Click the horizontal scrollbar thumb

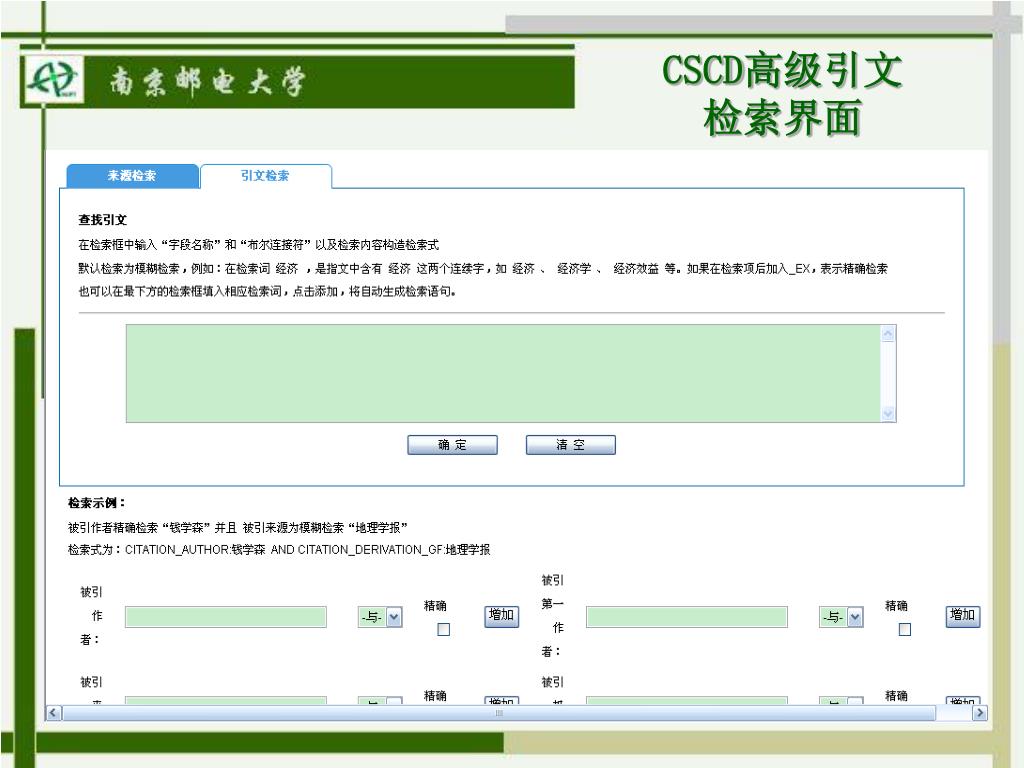499,713
